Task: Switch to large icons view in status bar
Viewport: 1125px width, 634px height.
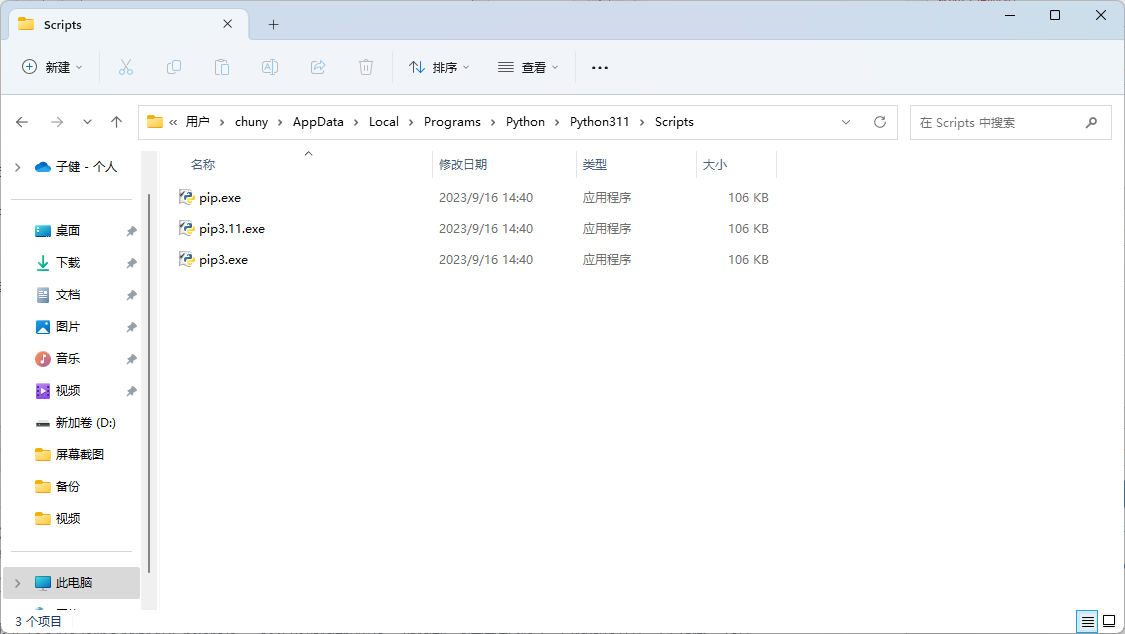Action: point(1109,621)
